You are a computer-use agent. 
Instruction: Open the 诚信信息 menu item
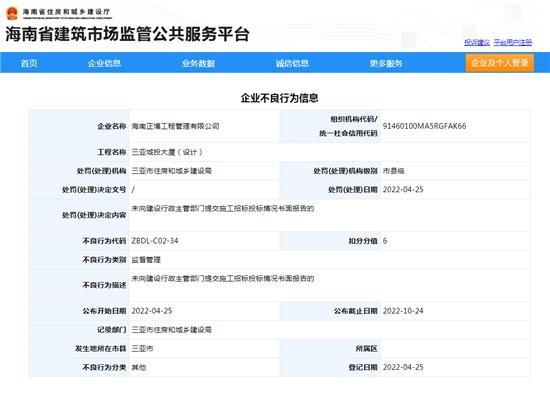click(292, 63)
